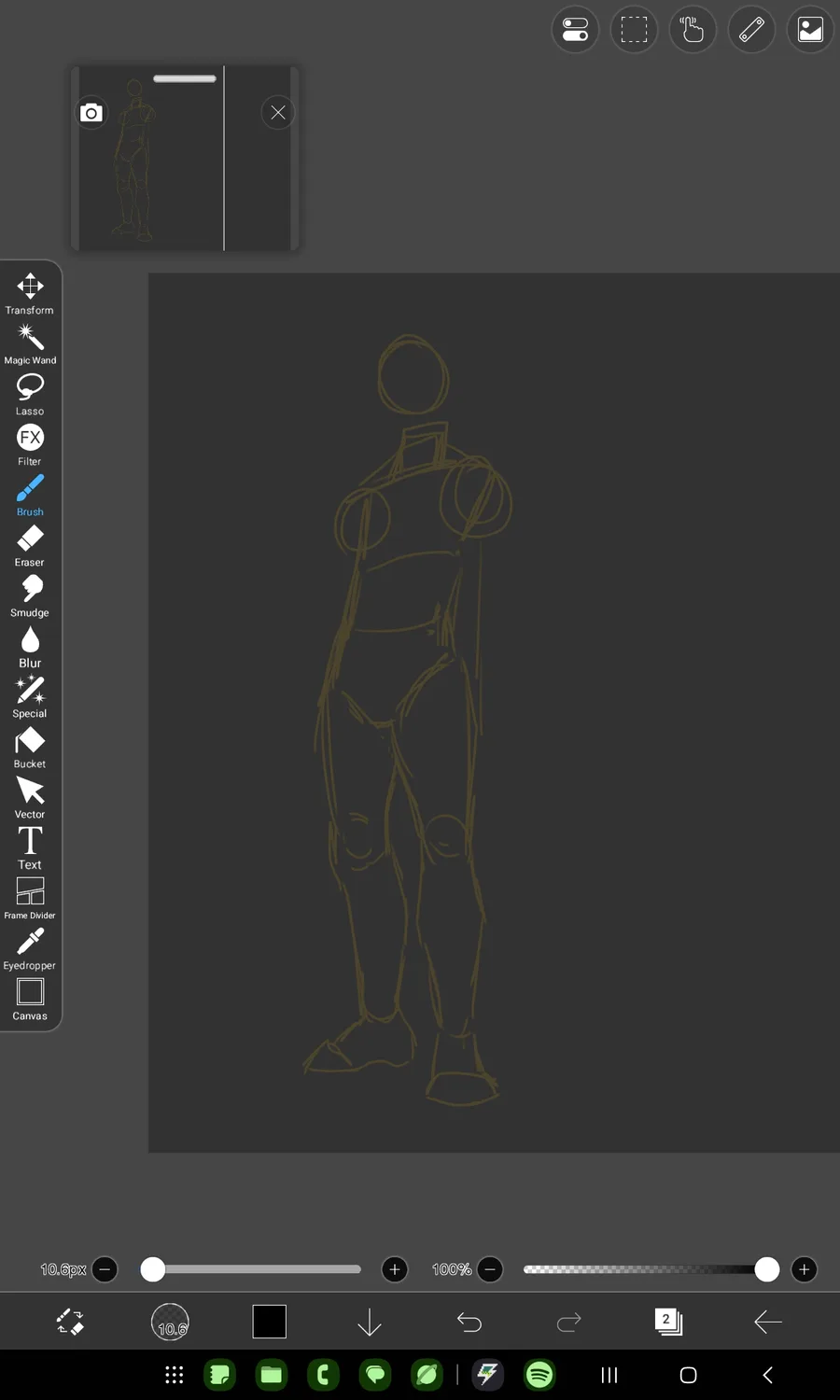Tap the reference window top drag handle
Image resolution: width=840 pixels, height=1400 pixels.
(x=185, y=79)
